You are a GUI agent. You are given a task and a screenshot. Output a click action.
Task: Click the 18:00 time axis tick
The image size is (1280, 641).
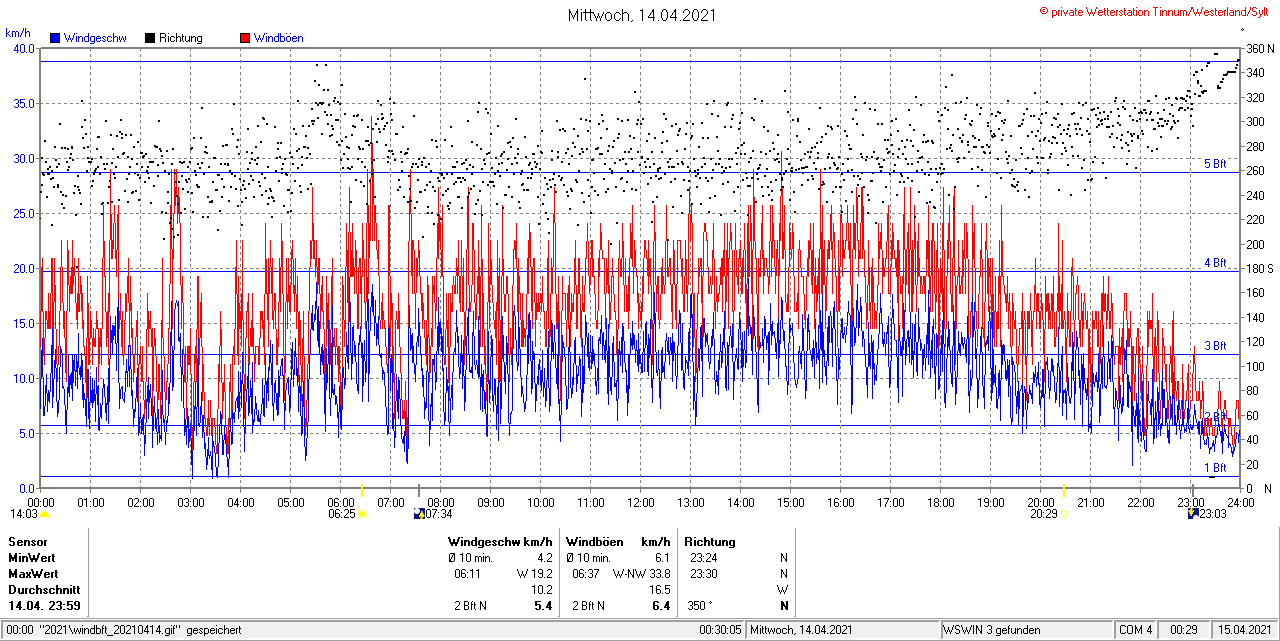941,501
